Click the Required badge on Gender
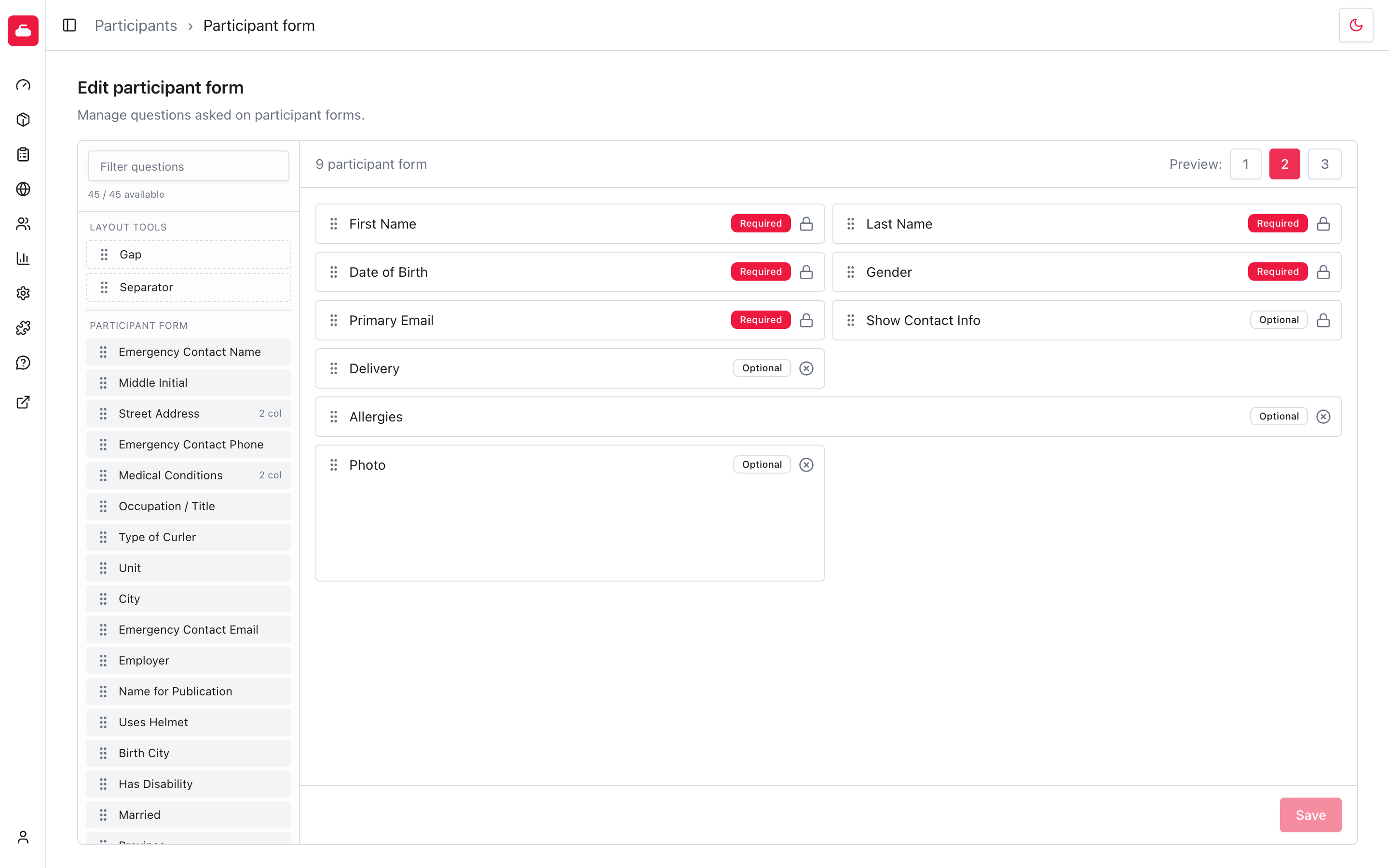This screenshot has height=868, width=1389. coord(1278,272)
